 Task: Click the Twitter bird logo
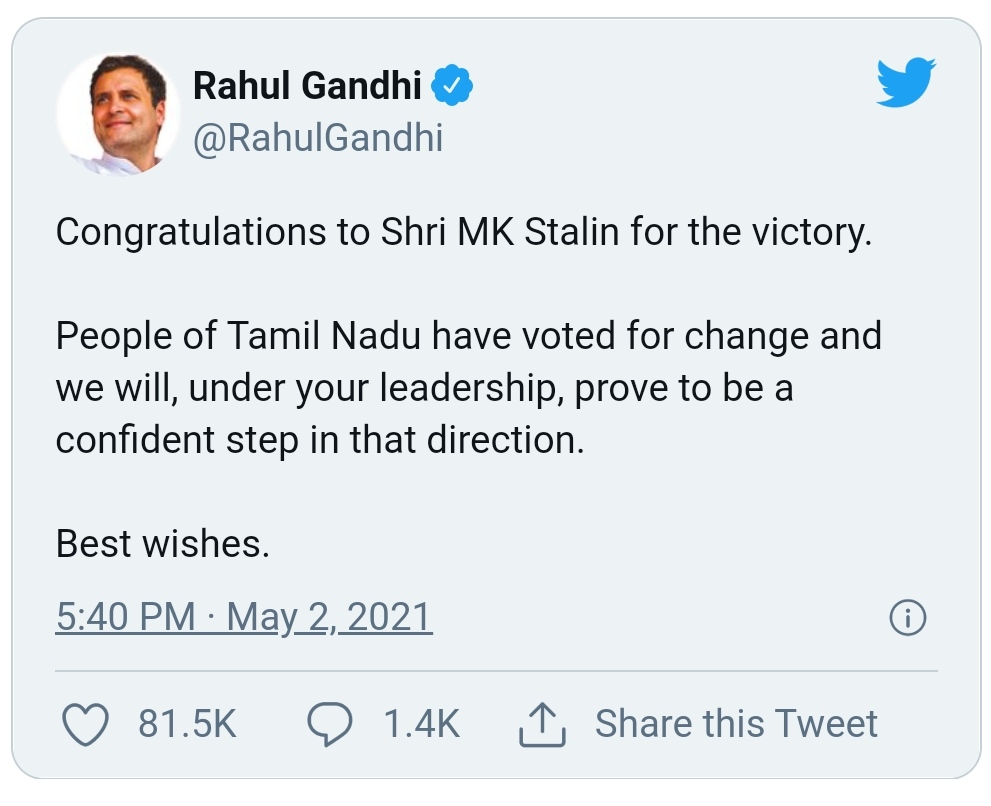pos(905,82)
